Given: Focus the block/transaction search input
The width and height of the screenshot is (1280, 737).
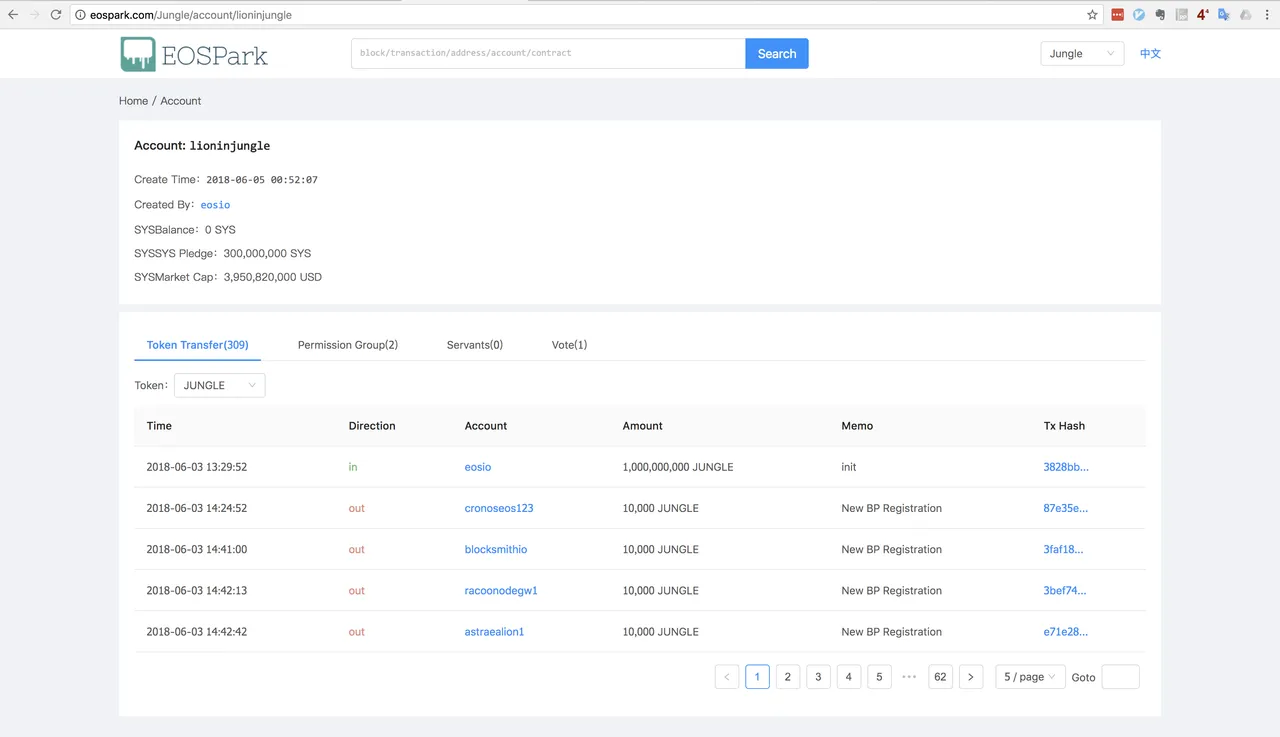Looking at the screenshot, I should pyautogui.click(x=548, y=54).
